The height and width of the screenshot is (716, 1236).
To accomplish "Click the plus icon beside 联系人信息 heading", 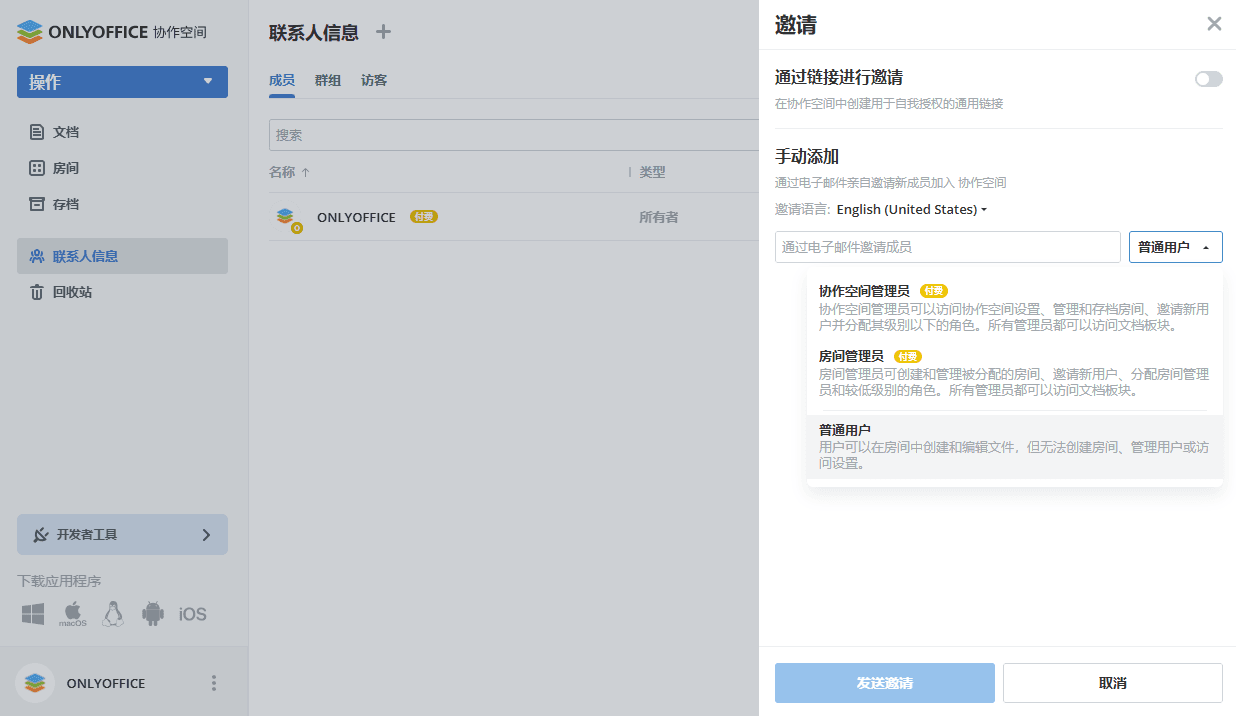I will click(383, 32).
